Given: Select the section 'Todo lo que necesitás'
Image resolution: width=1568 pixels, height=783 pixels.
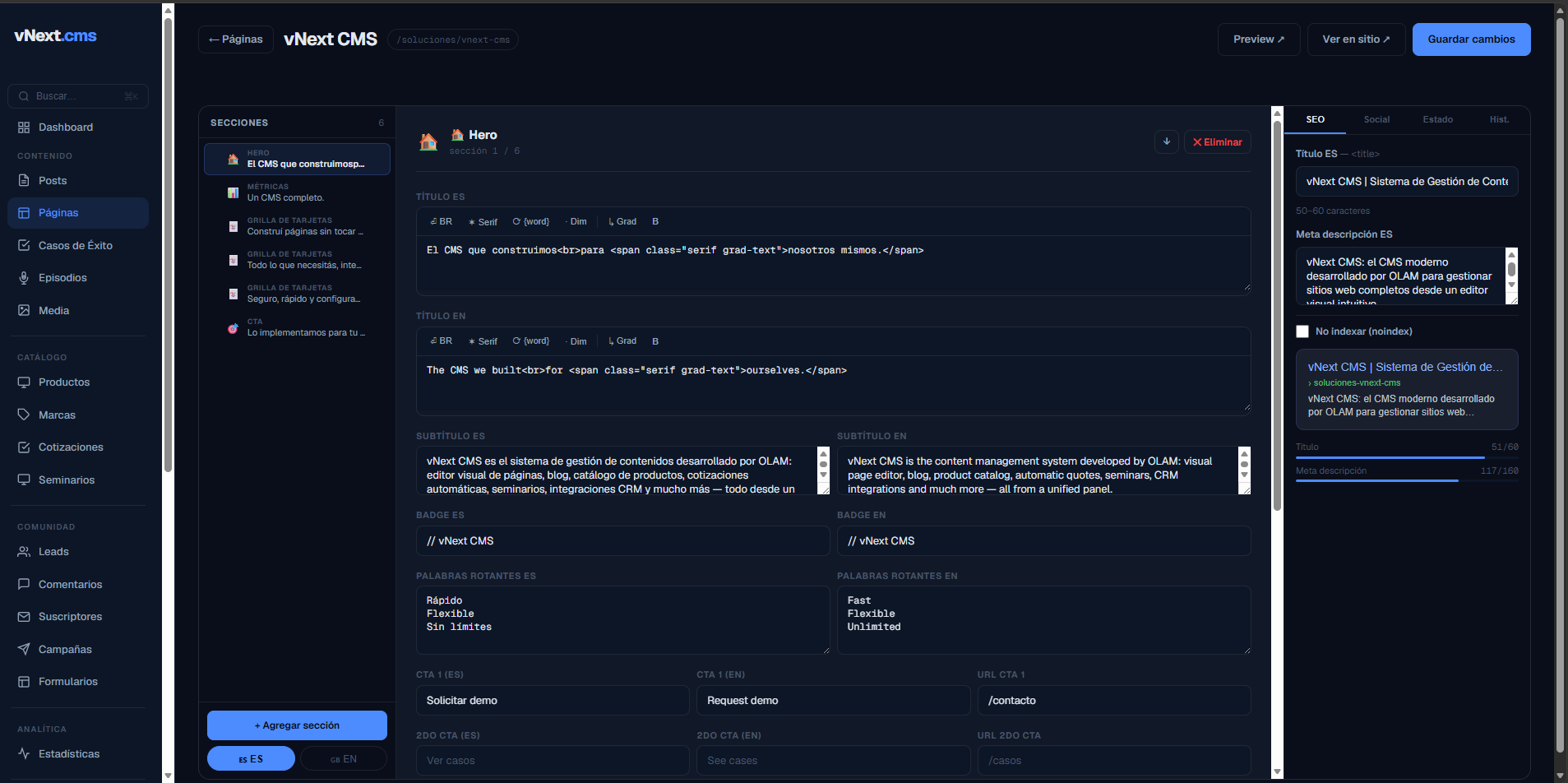Looking at the screenshot, I should tap(297, 260).
